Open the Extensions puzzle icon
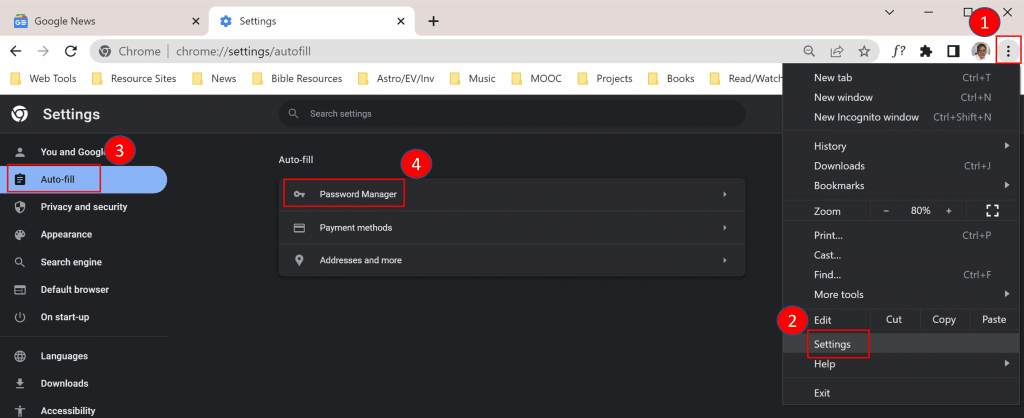Viewport: 1024px width, 418px height. click(x=926, y=51)
